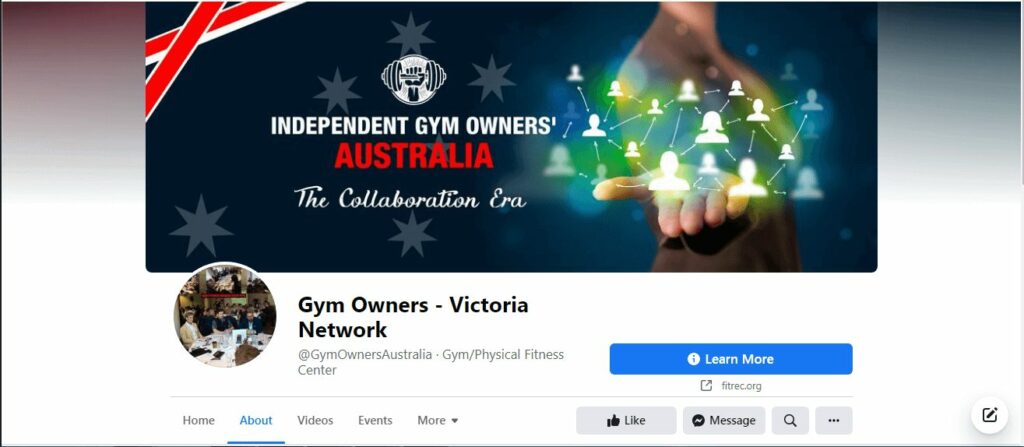Select the About tab
This screenshot has width=1024, height=447.
[x=256, y=420]
